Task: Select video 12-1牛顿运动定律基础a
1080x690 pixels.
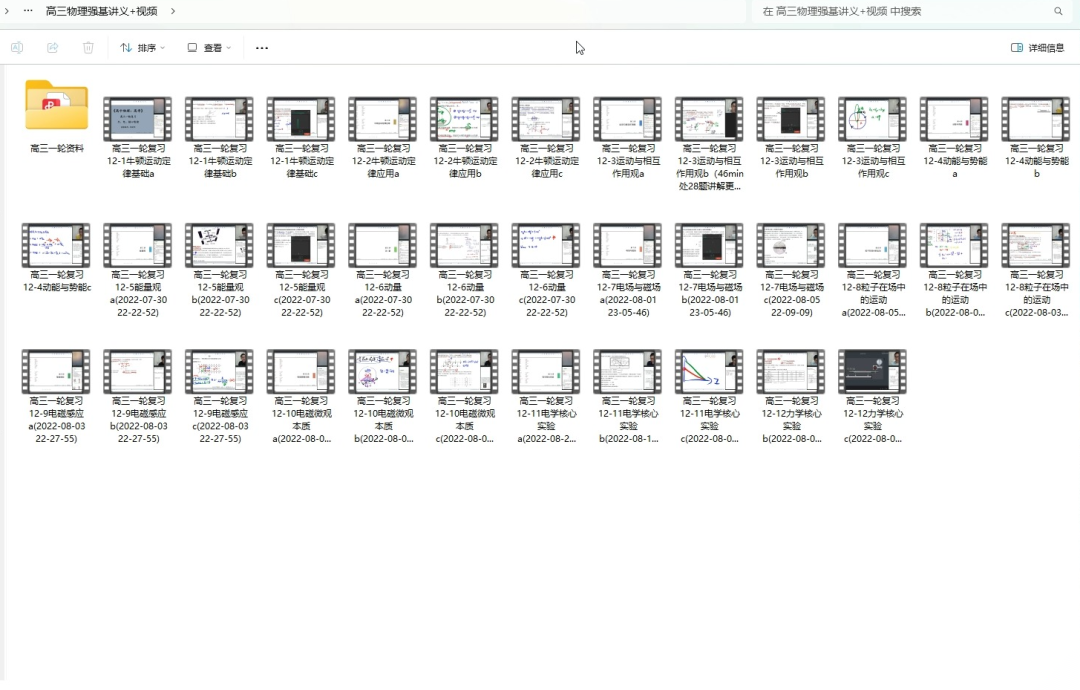Action: (137, 119)
